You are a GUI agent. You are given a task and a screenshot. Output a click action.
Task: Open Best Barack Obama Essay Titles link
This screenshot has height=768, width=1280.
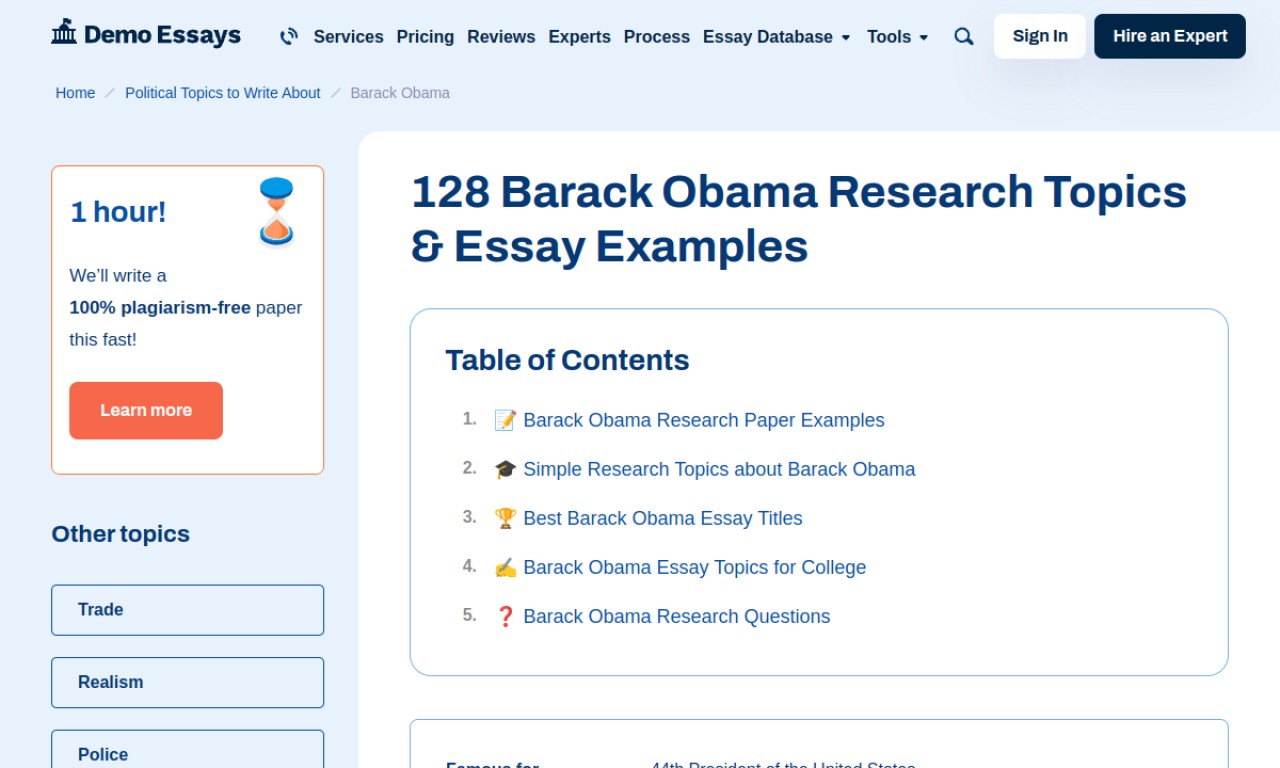click(663, 518)
